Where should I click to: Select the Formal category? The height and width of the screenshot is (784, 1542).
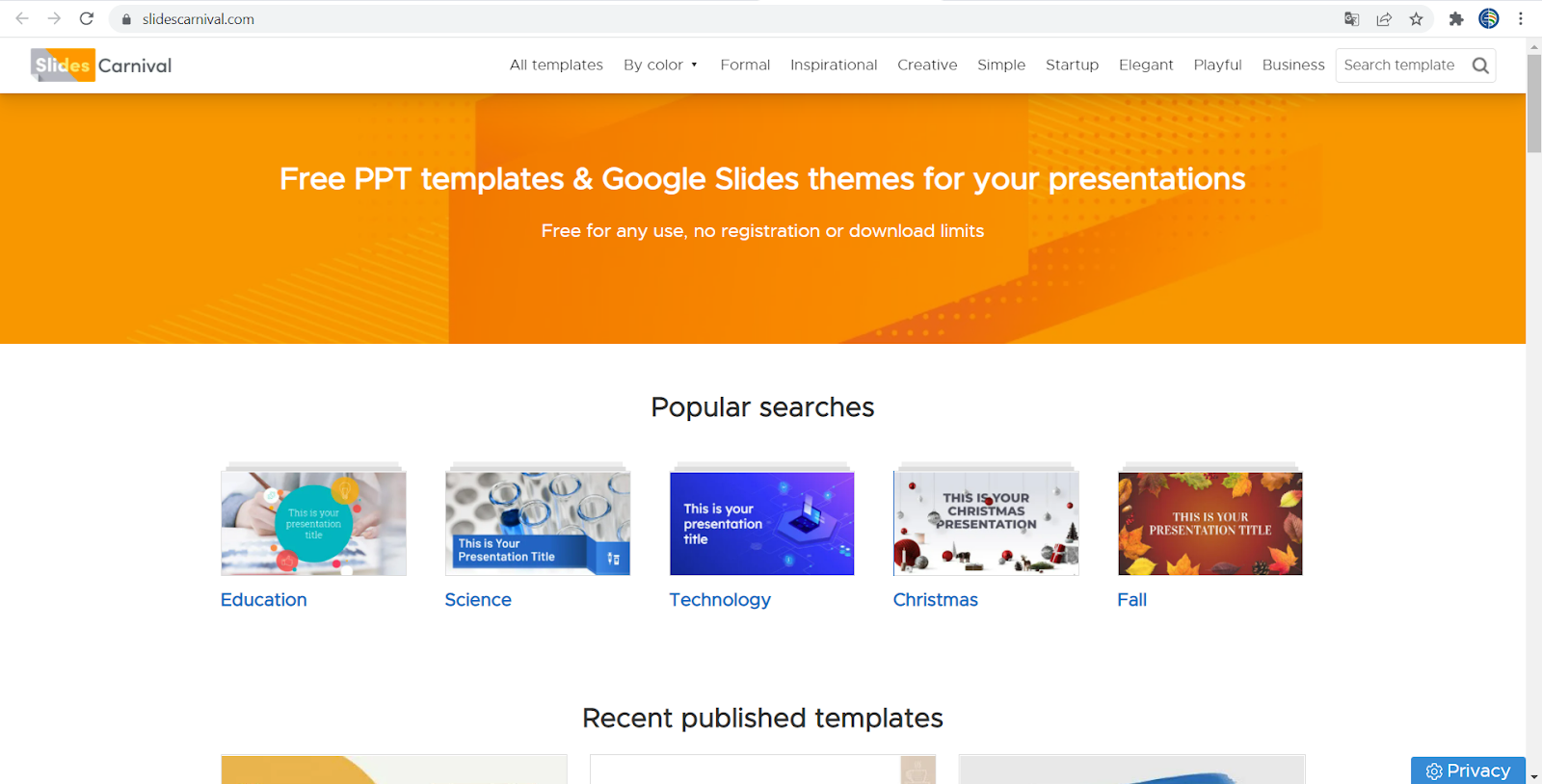[745, 65]
